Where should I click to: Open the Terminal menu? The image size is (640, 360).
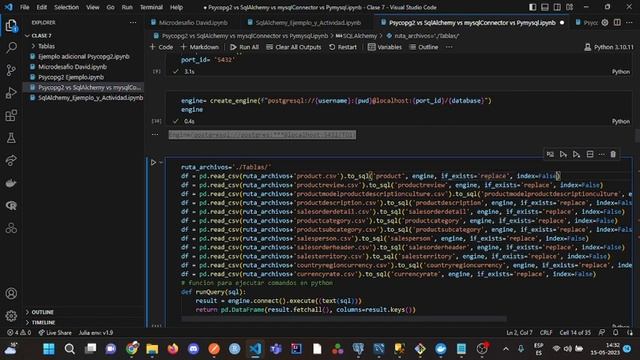click(151, 7)
